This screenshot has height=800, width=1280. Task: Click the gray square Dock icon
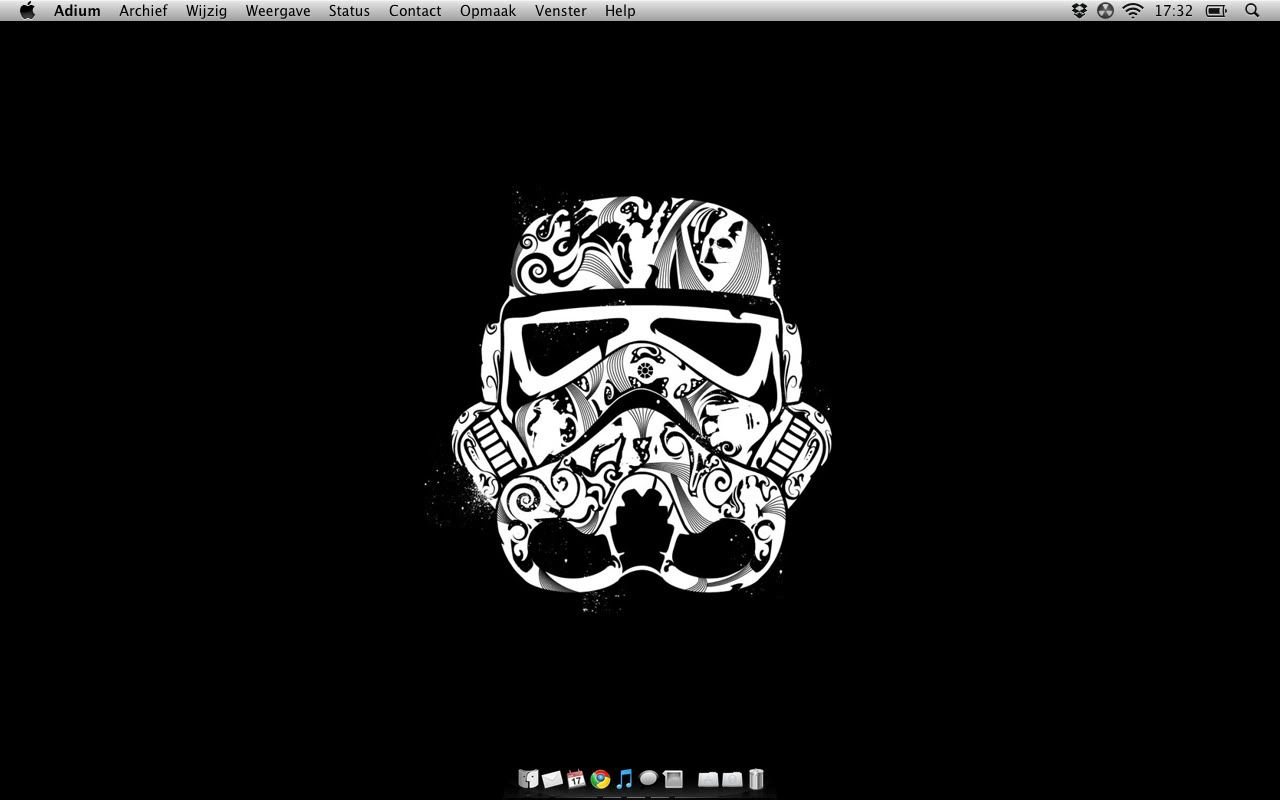click(x=673, y=779)
